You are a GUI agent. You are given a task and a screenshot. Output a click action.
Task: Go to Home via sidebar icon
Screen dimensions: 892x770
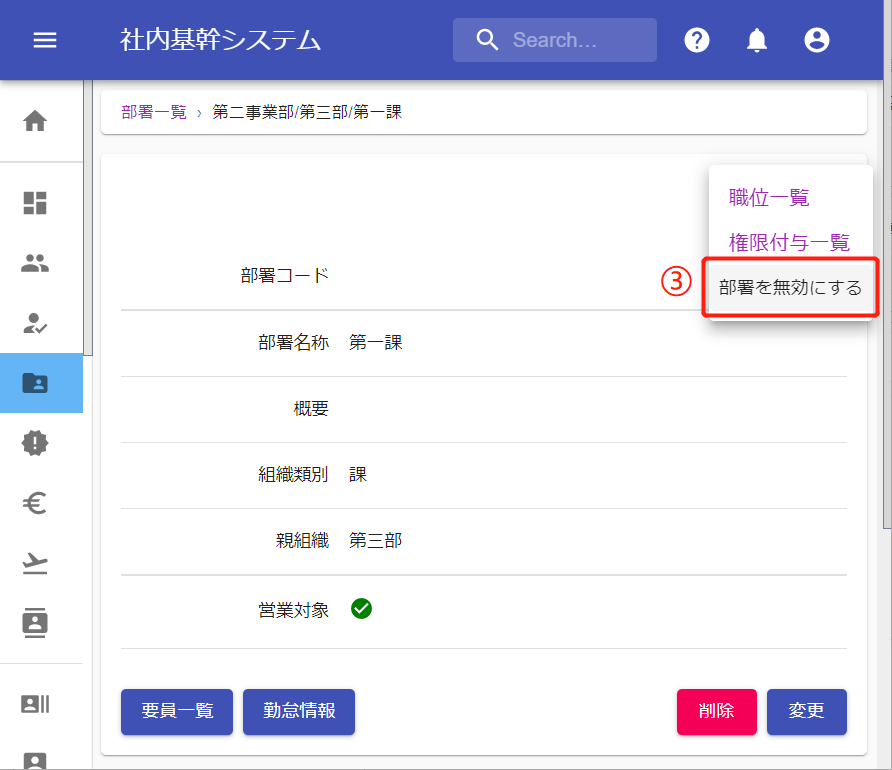35,122
